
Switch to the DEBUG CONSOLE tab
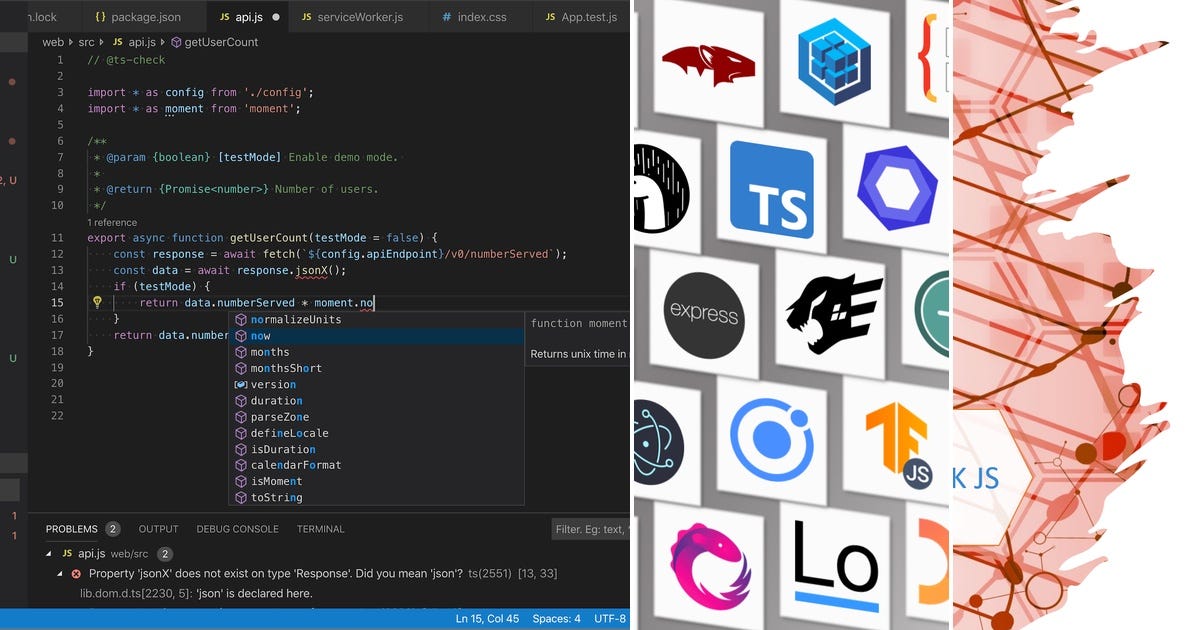click(237, 528)
